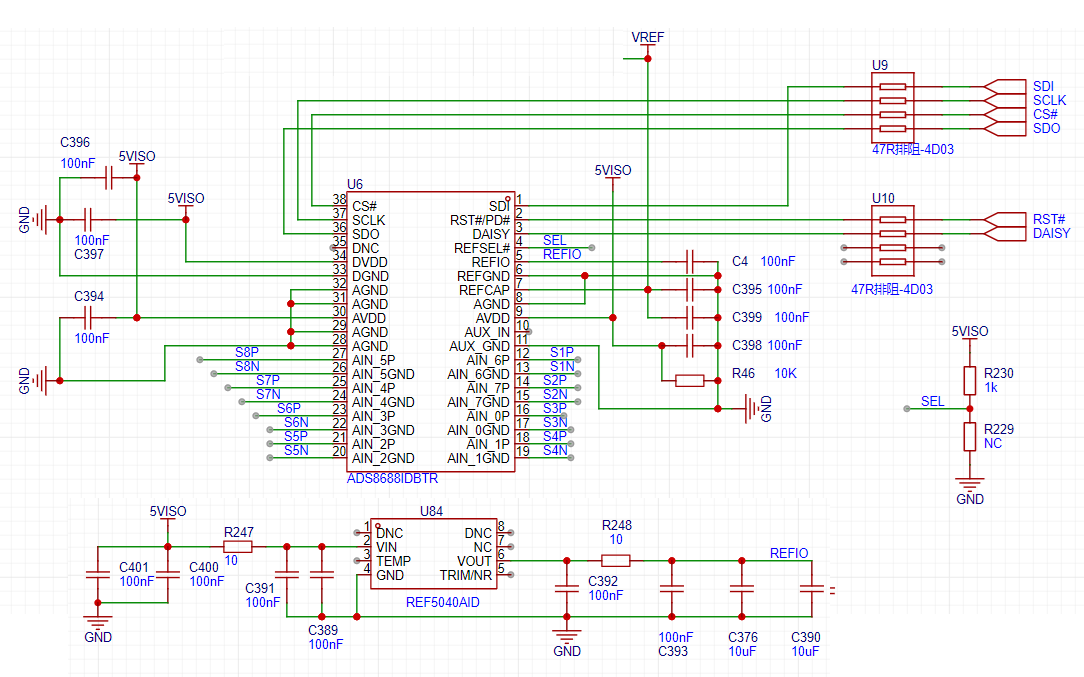Select the DVDD pin name on U6

coord(370,263)
